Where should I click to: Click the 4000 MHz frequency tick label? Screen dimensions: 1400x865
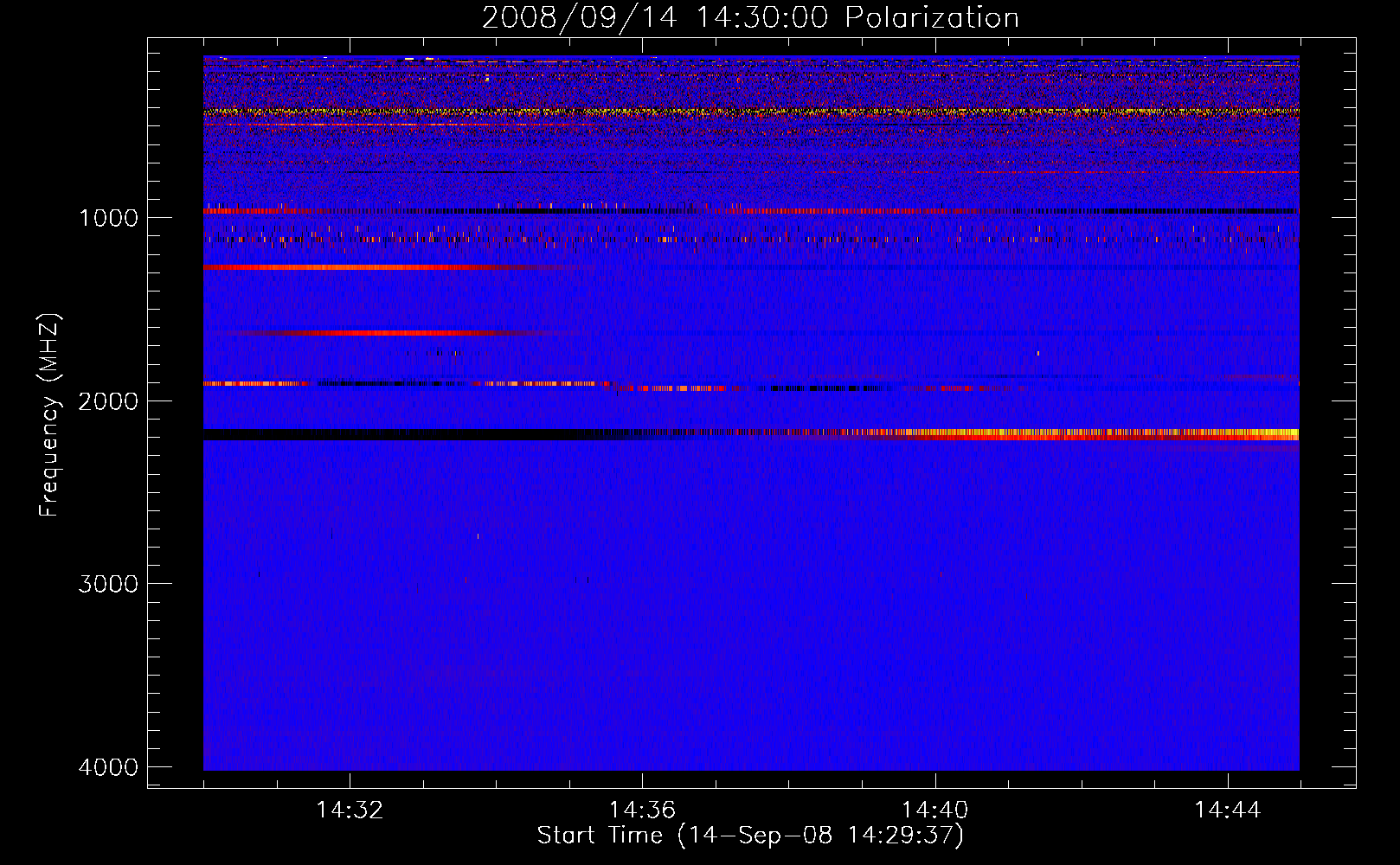tap(108, 767)
